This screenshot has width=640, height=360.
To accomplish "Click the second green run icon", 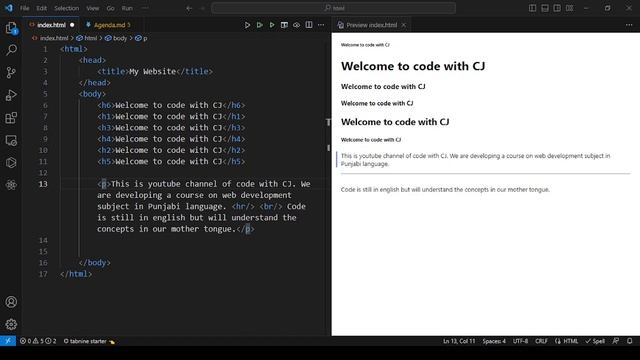I will [272, 25].
